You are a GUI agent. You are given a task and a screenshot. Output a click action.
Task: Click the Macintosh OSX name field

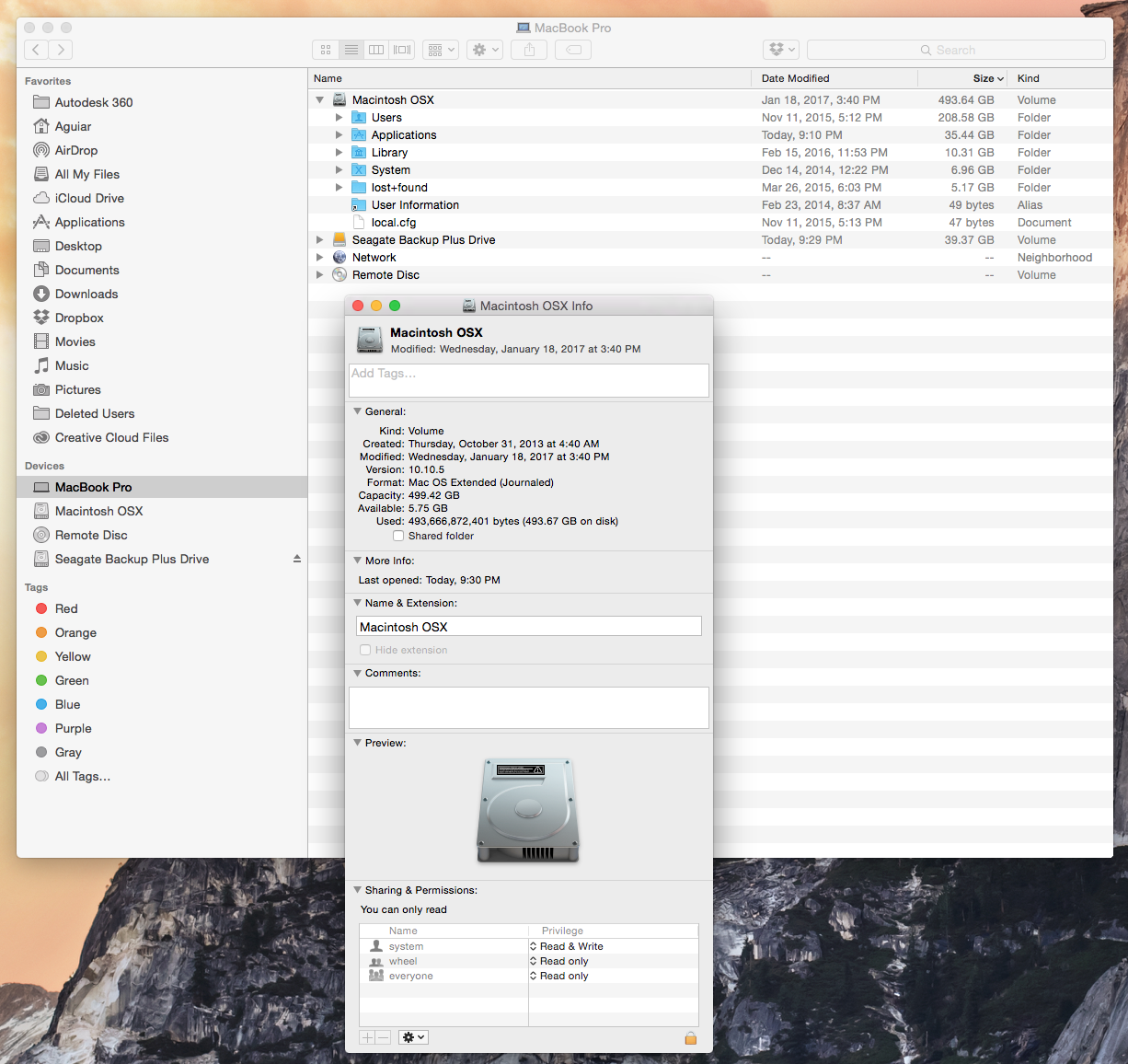pyautogui.click(x=529, y=626)
